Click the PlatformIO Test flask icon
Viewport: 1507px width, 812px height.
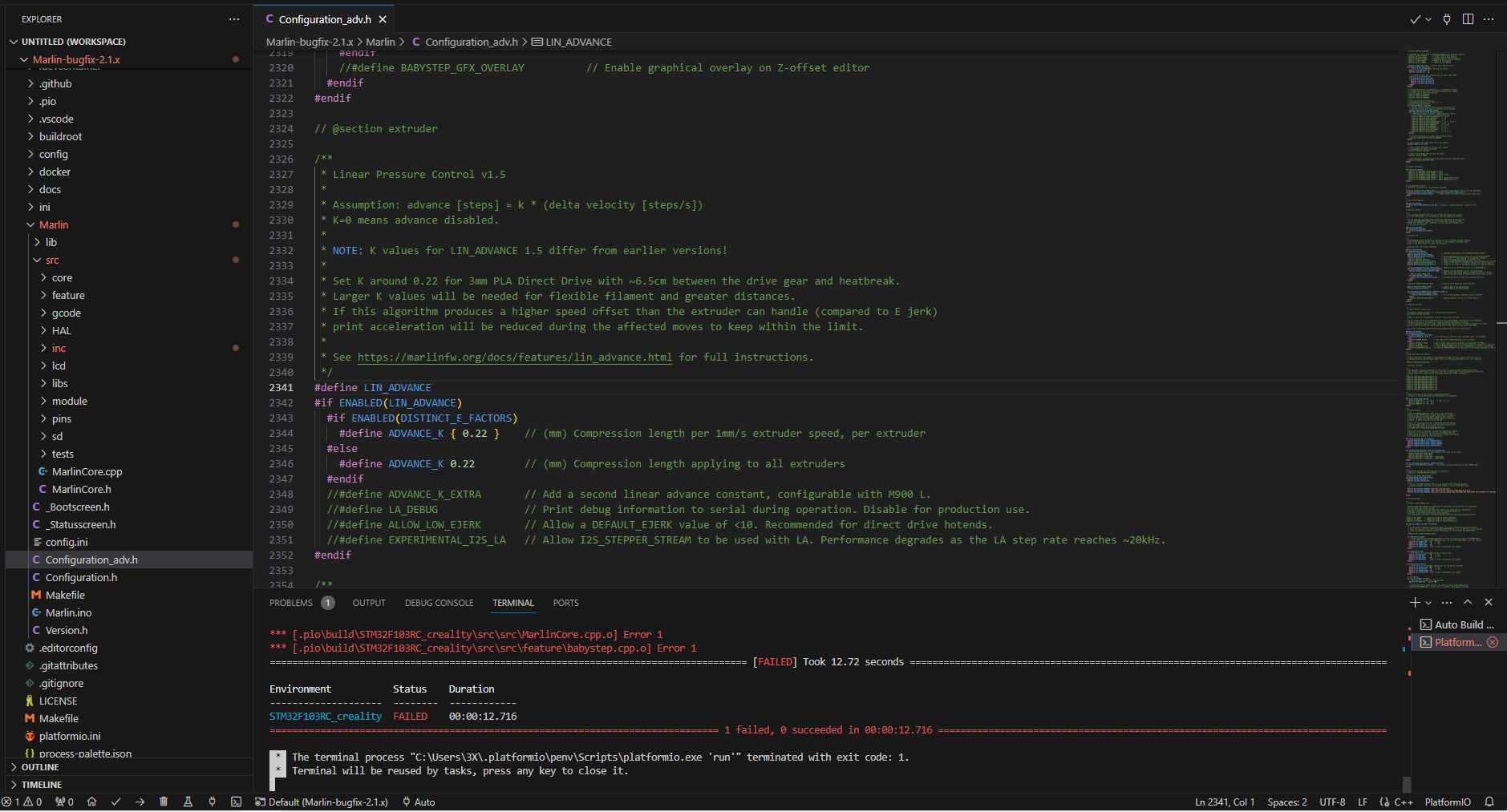[x=188, y=802]
